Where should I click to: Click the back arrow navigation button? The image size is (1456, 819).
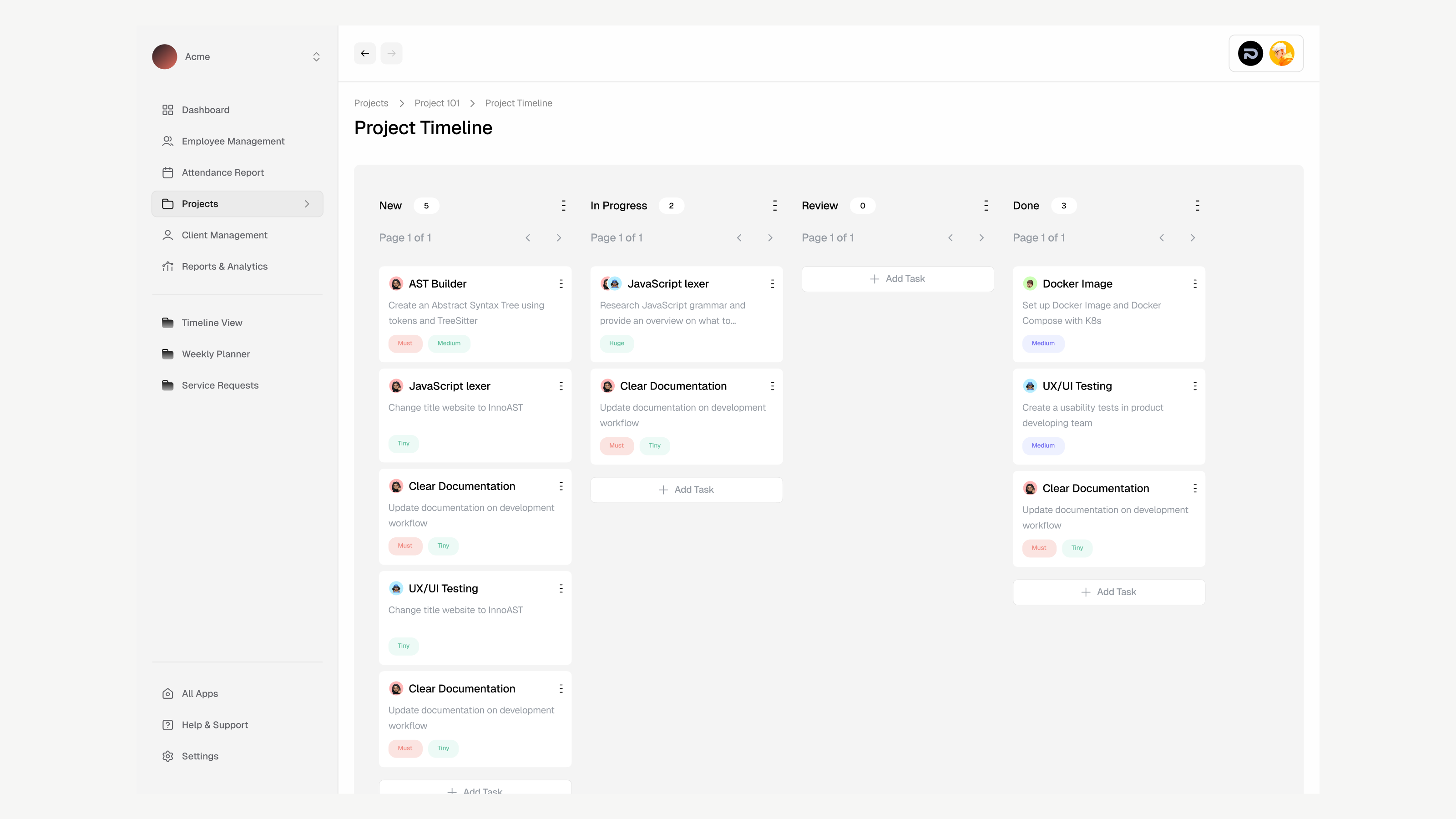[364, 54]
